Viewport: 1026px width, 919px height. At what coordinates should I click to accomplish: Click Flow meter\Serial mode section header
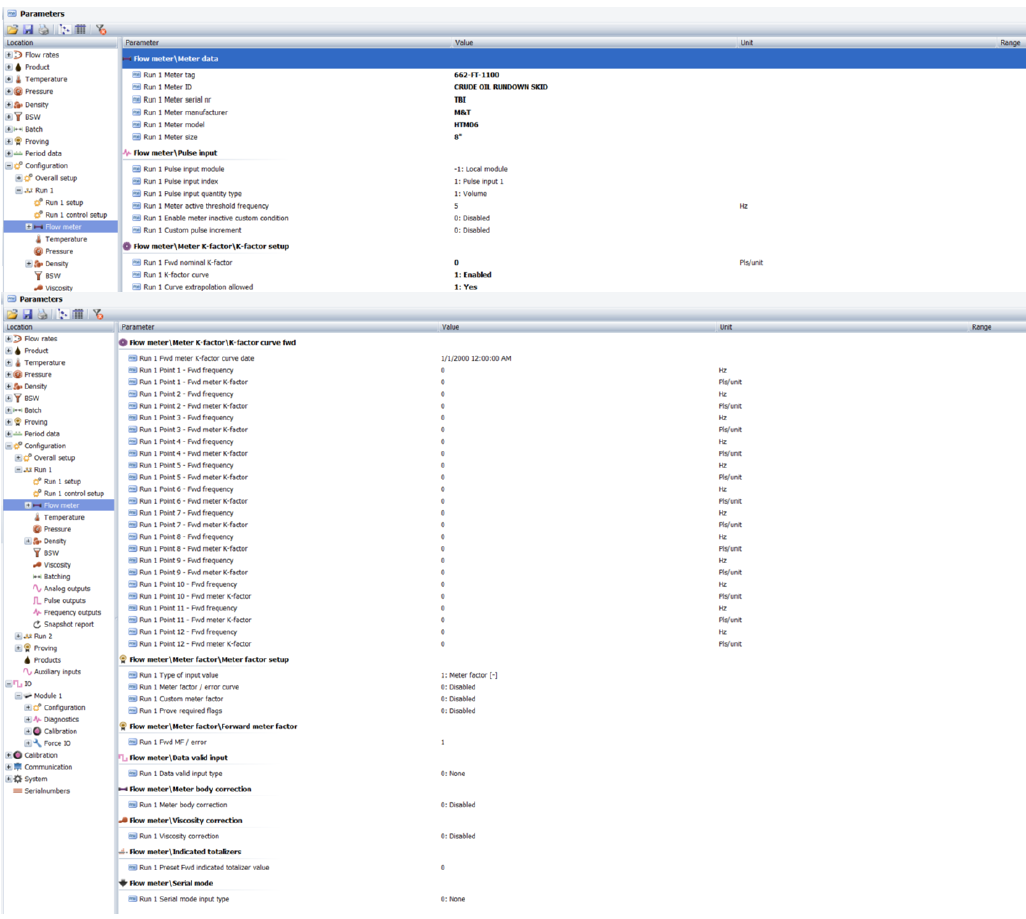click(171, 883)
